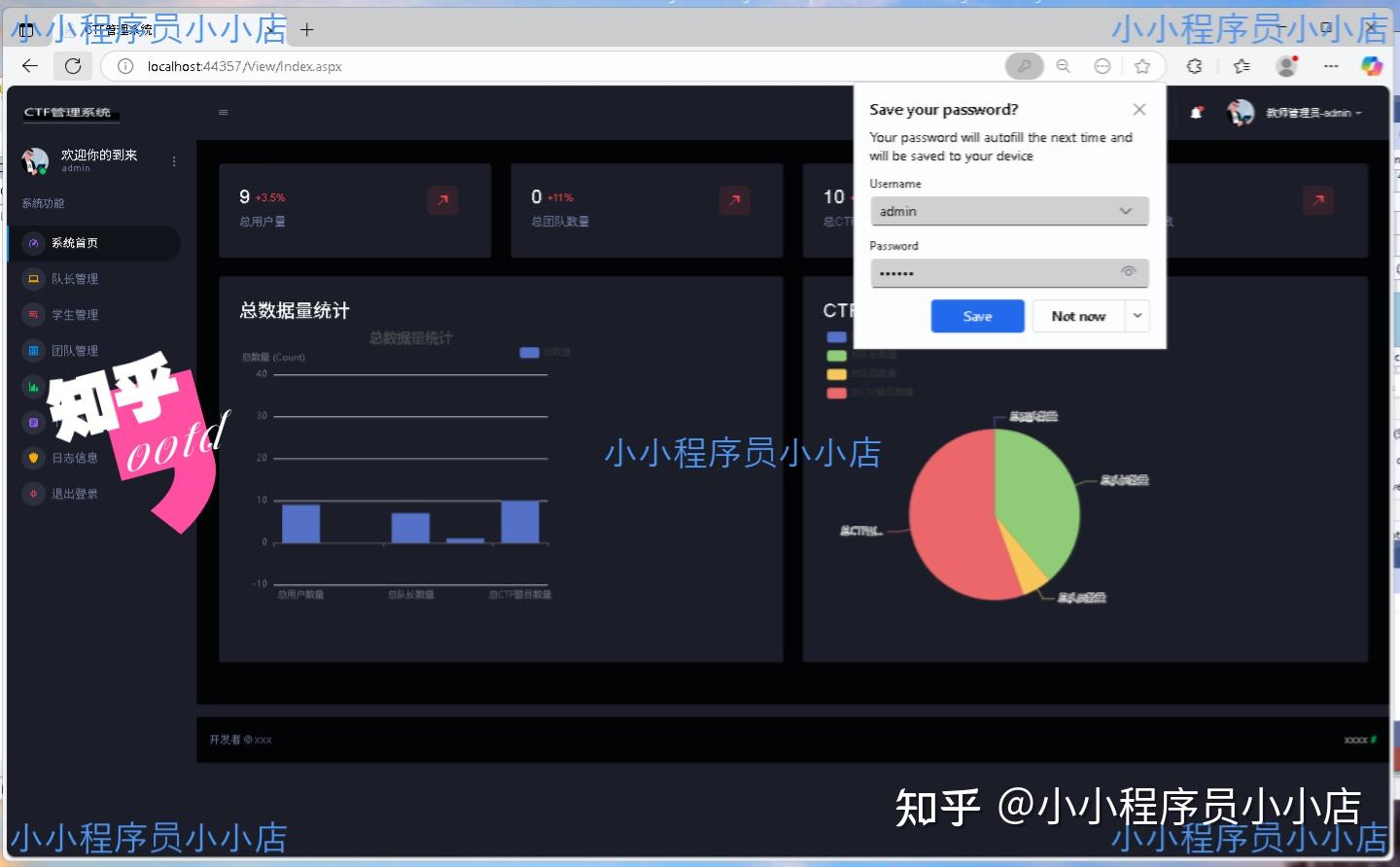Click the red arrow icon on rightmost stats card
The width and height of the screenshot is (1400, 867).
pyautogui.click(x=1318, y=200)
